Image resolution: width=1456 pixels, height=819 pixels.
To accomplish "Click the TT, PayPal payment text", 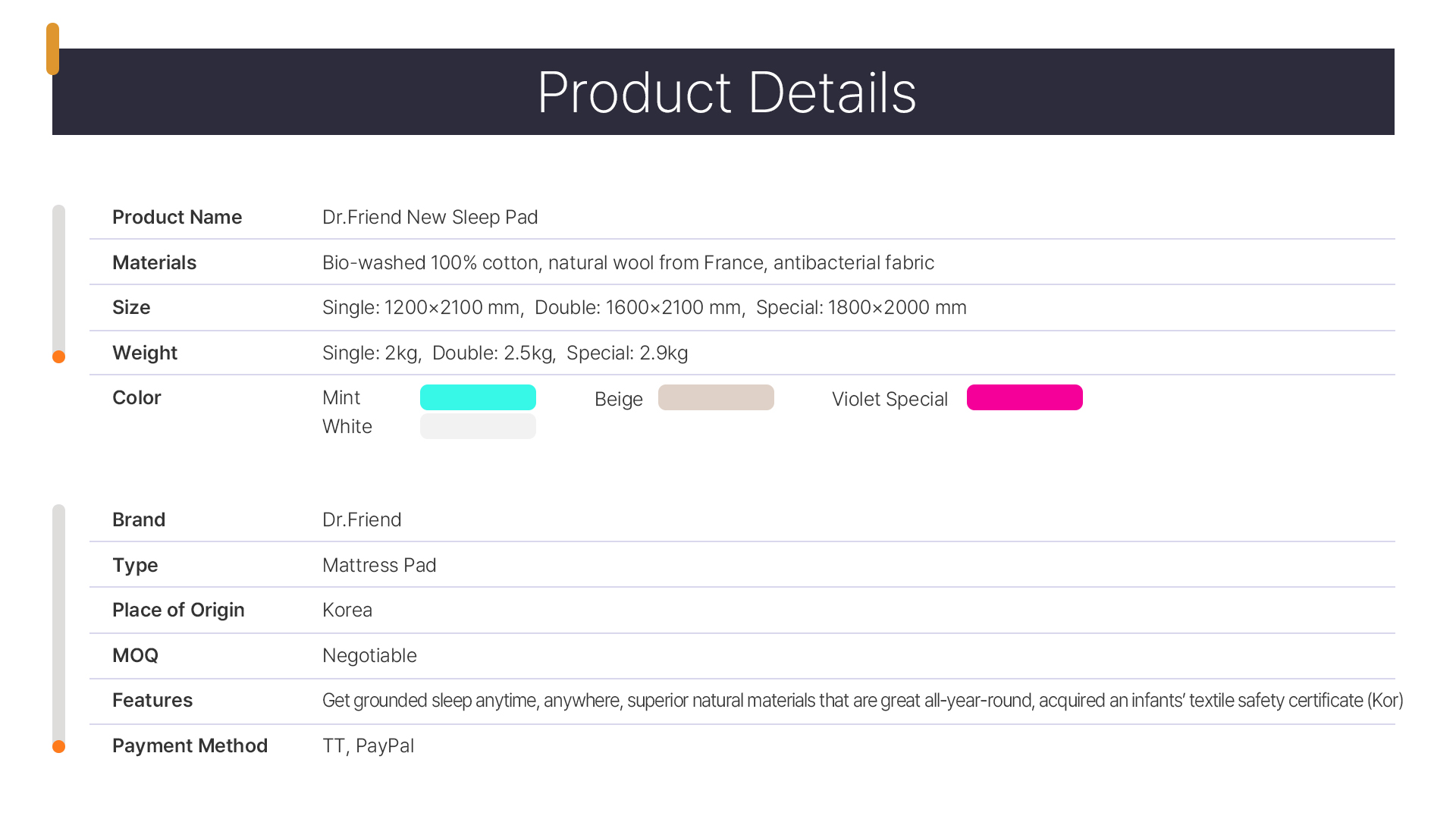I will pos(368,745).
